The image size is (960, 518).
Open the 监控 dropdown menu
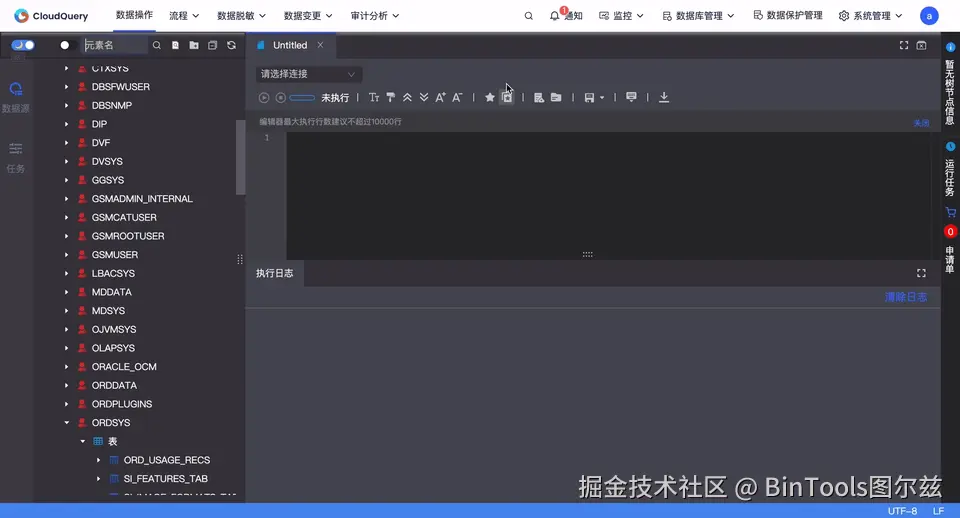[621, 16]
